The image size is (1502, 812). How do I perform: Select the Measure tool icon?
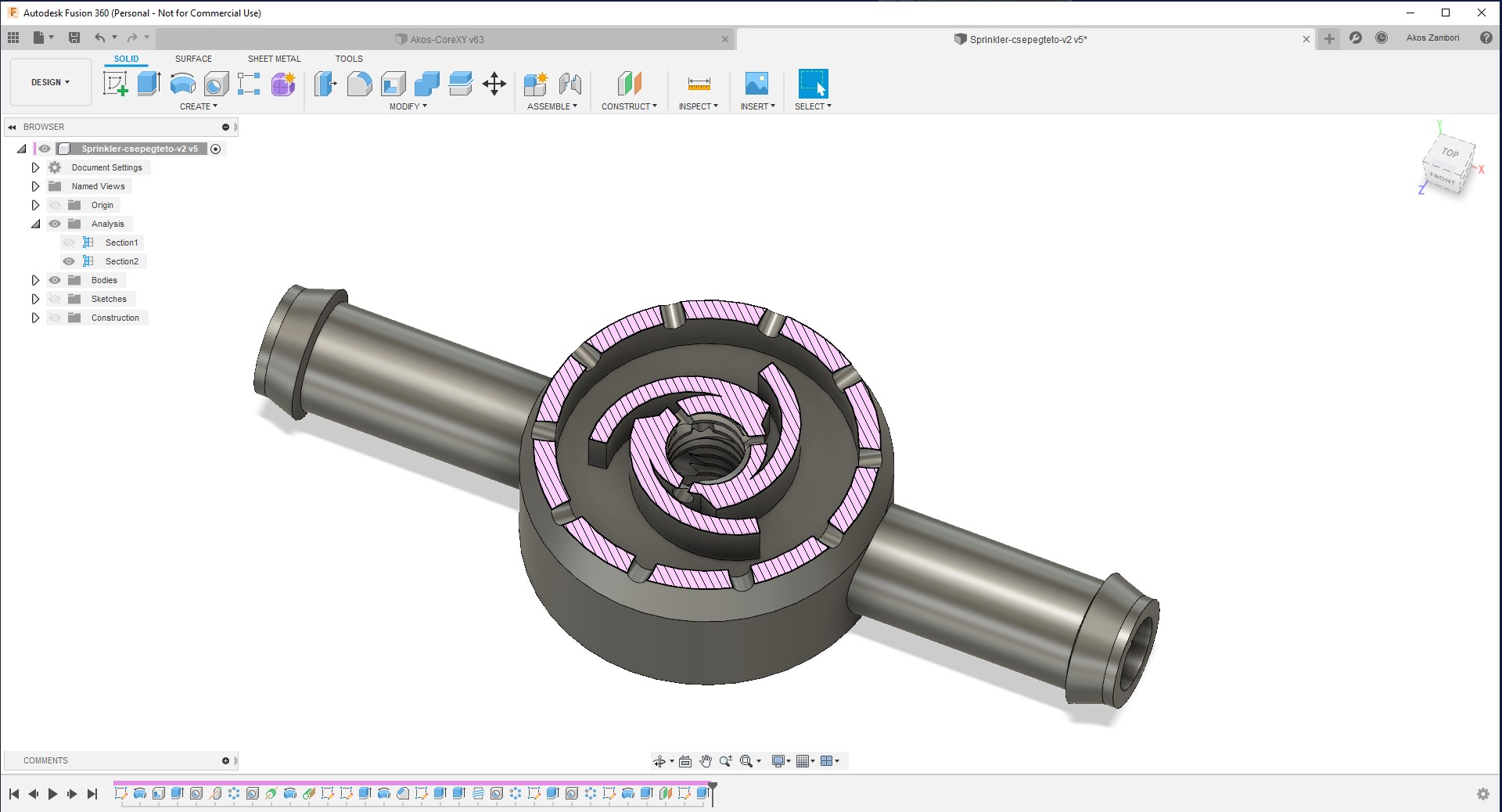(x=699, y=83)
